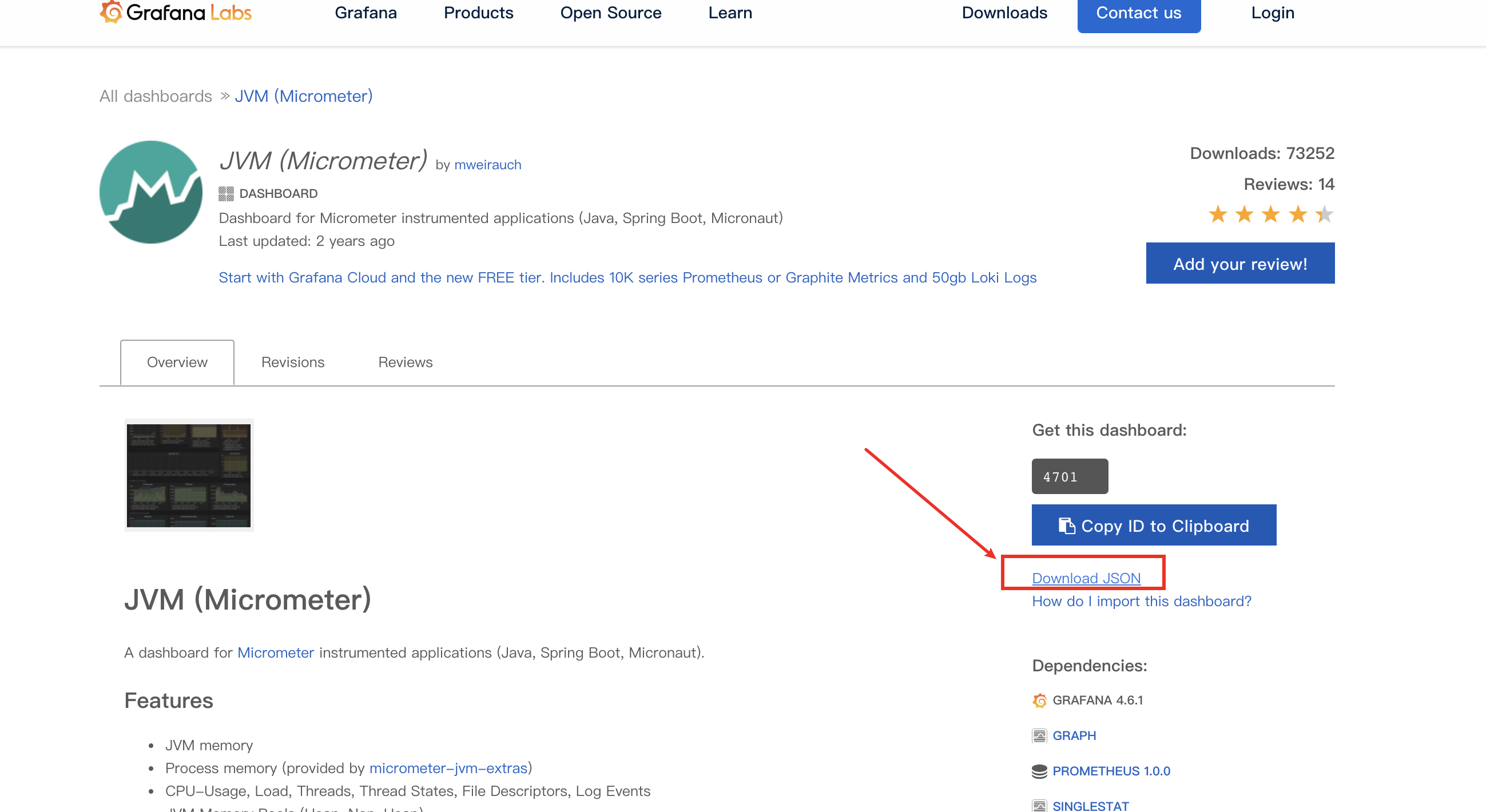
Task: Click the Prometheus database icon
Action: click(x=1039, y=771)
